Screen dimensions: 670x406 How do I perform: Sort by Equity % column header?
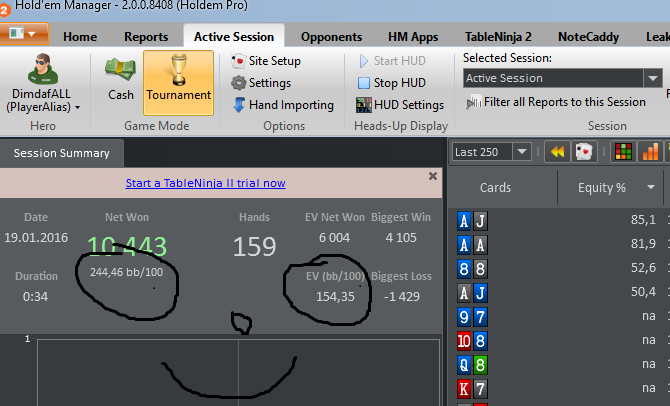pyautogui.click(x=602, y=188)
